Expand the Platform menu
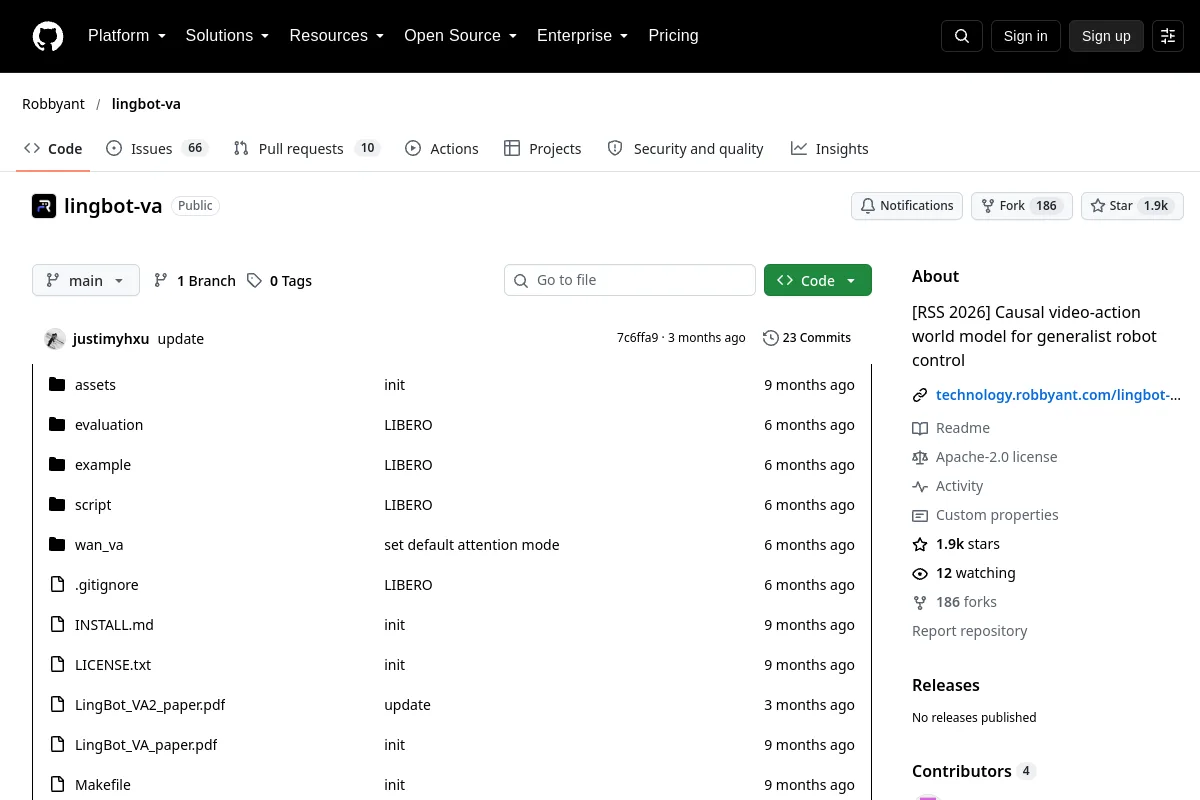 pyautogui.click(x=127, y=36)
